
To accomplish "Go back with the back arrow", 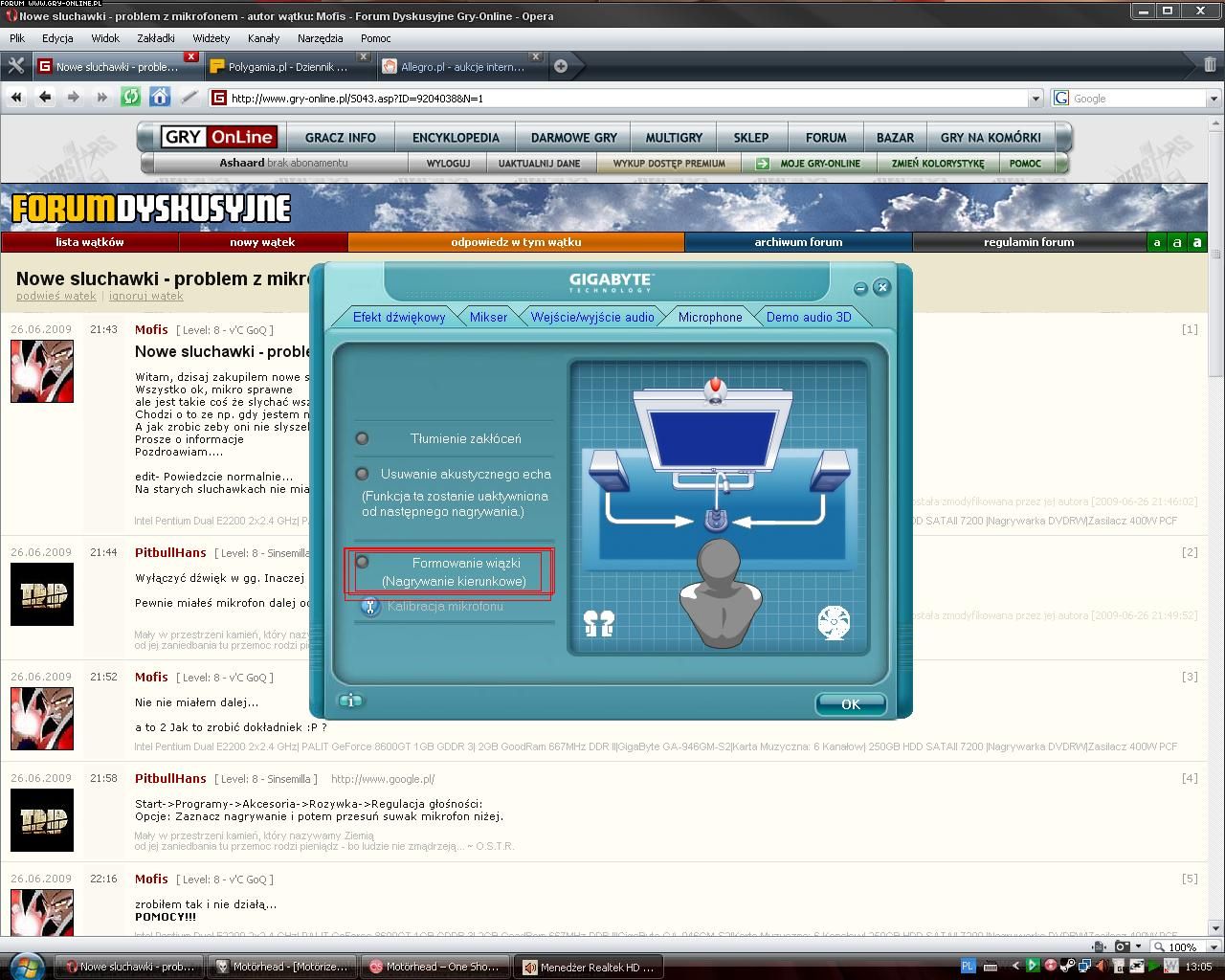I will coord(45,98).
